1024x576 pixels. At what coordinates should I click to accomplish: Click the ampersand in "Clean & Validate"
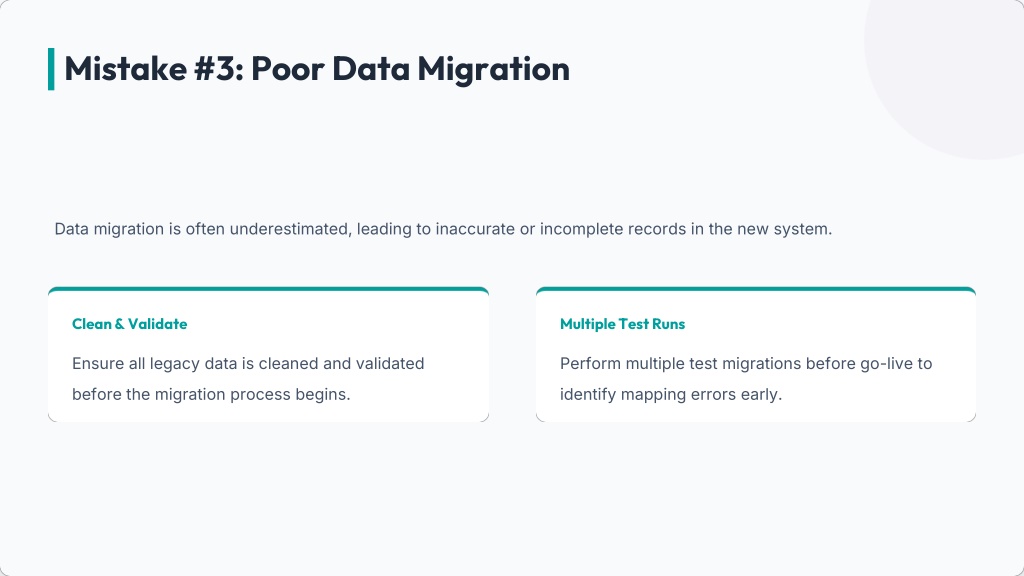point(120,324)
